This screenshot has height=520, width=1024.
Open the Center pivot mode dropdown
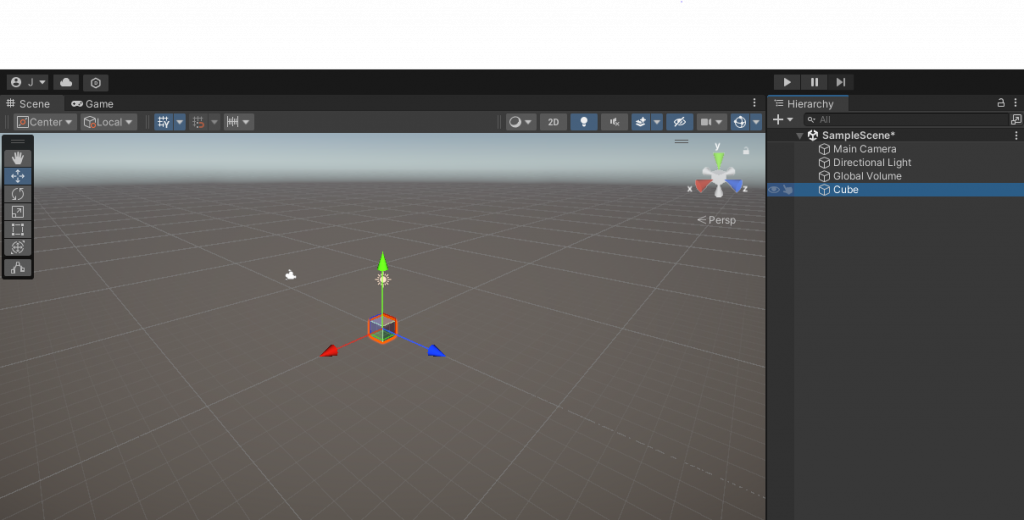pyautogui.click(x=45, y=122)
